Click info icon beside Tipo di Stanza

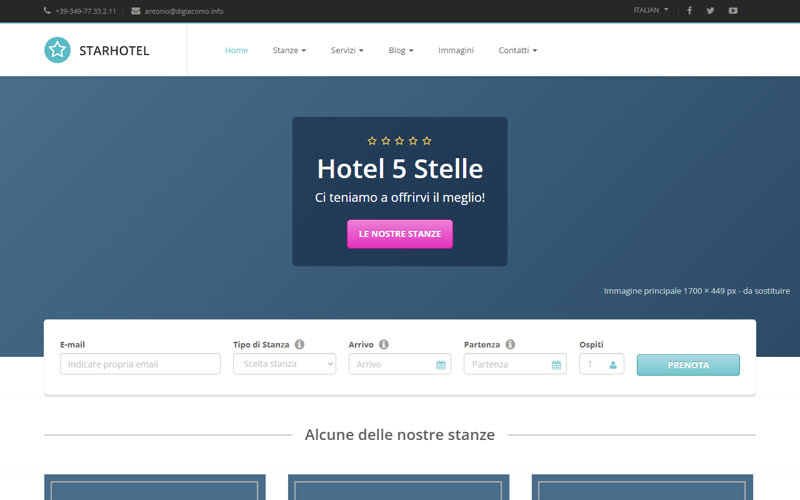(299, 344)
